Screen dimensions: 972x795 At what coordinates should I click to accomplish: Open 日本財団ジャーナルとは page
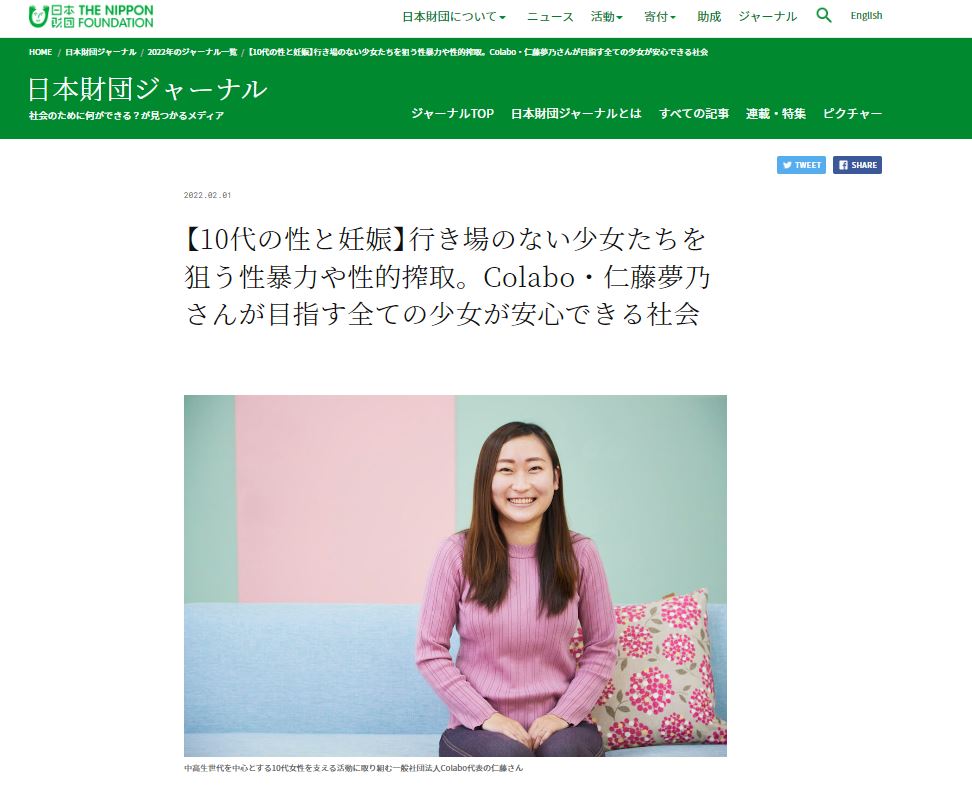[576, 113]
